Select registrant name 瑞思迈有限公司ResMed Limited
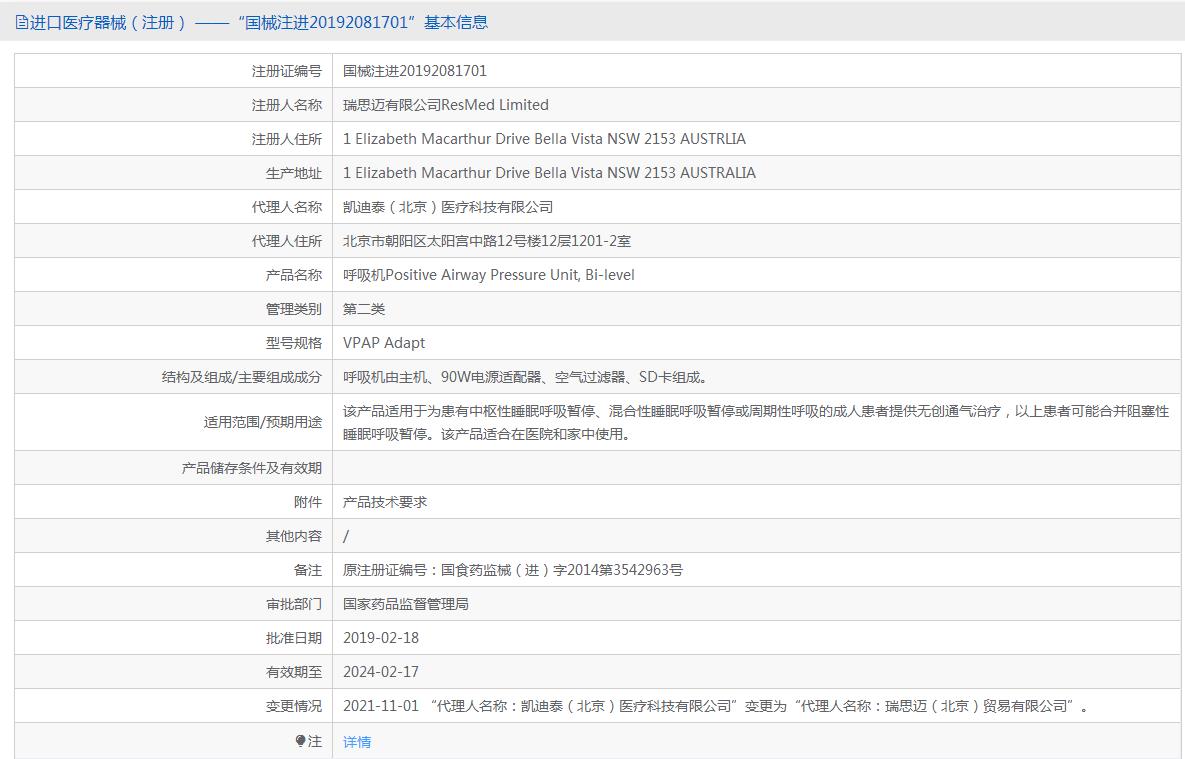 pos(446,105)
